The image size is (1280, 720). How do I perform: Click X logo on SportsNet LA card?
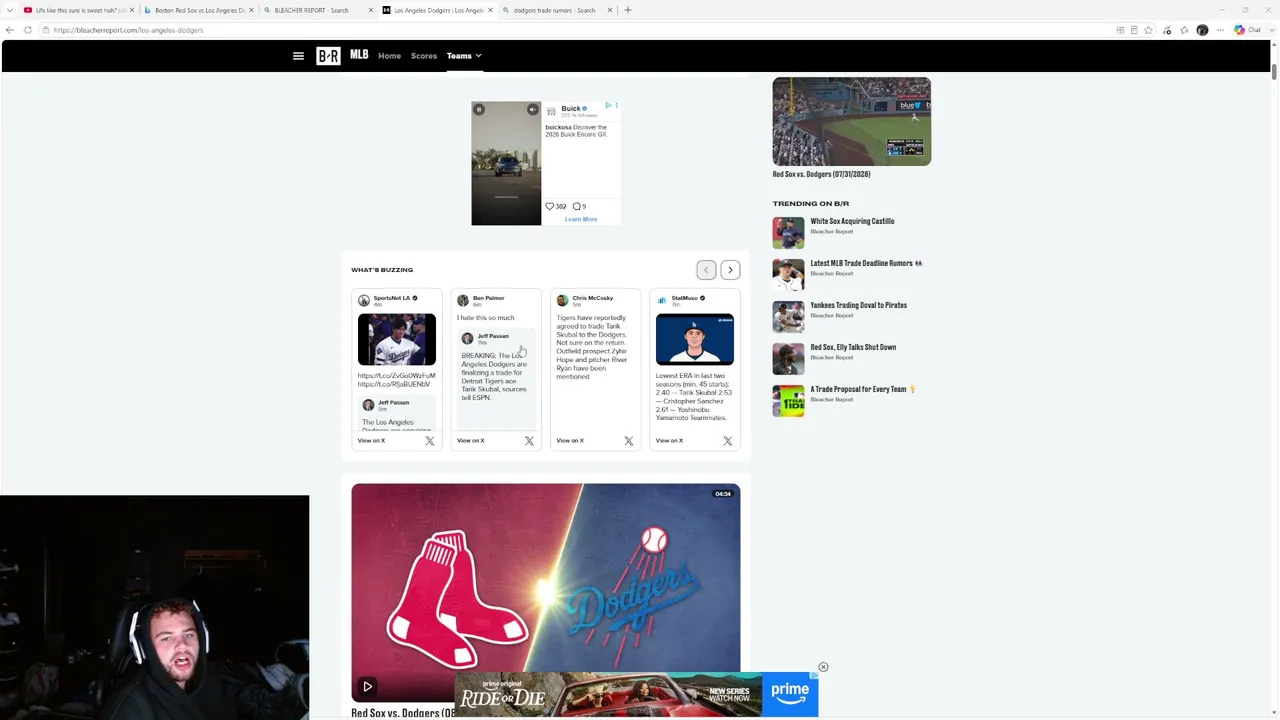click(x=430, y=440)
